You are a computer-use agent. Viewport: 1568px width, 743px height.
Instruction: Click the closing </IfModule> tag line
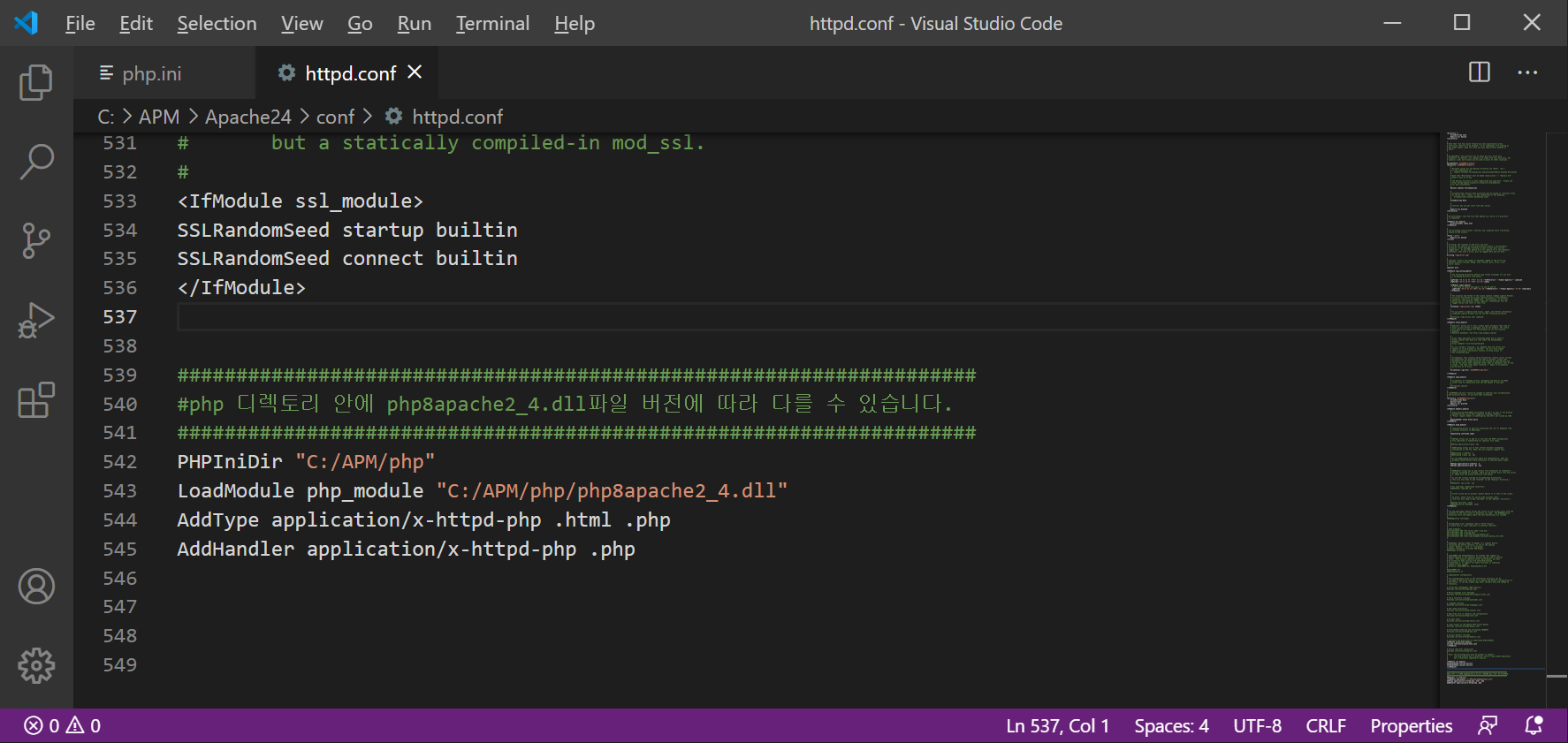(241, 287)
